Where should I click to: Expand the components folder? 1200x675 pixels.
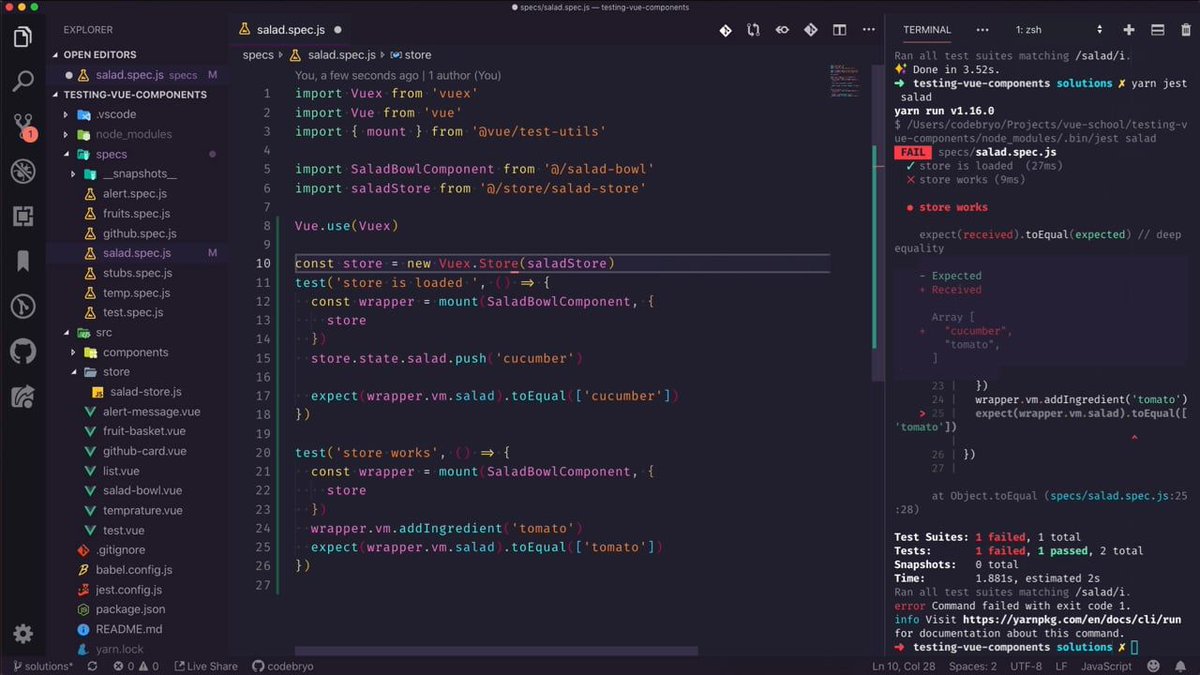[135, 352]
